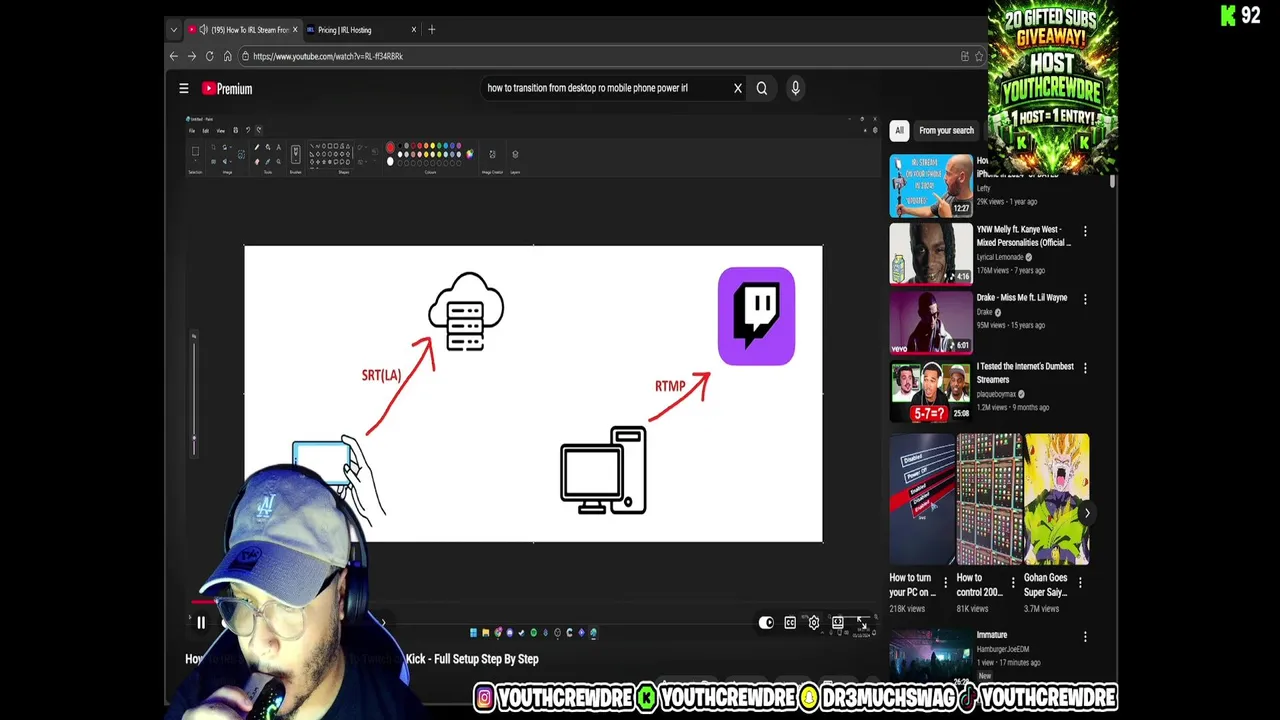1280x720 pixels.
Task: Run the YouTube search with the magnifier button
Action: point(762,88)
